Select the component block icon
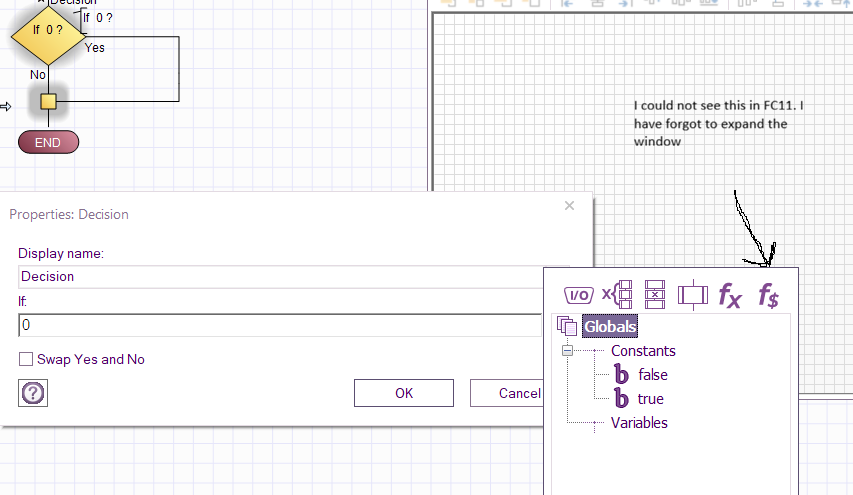This screenshot has width=853, height=495. pos(692,295)
